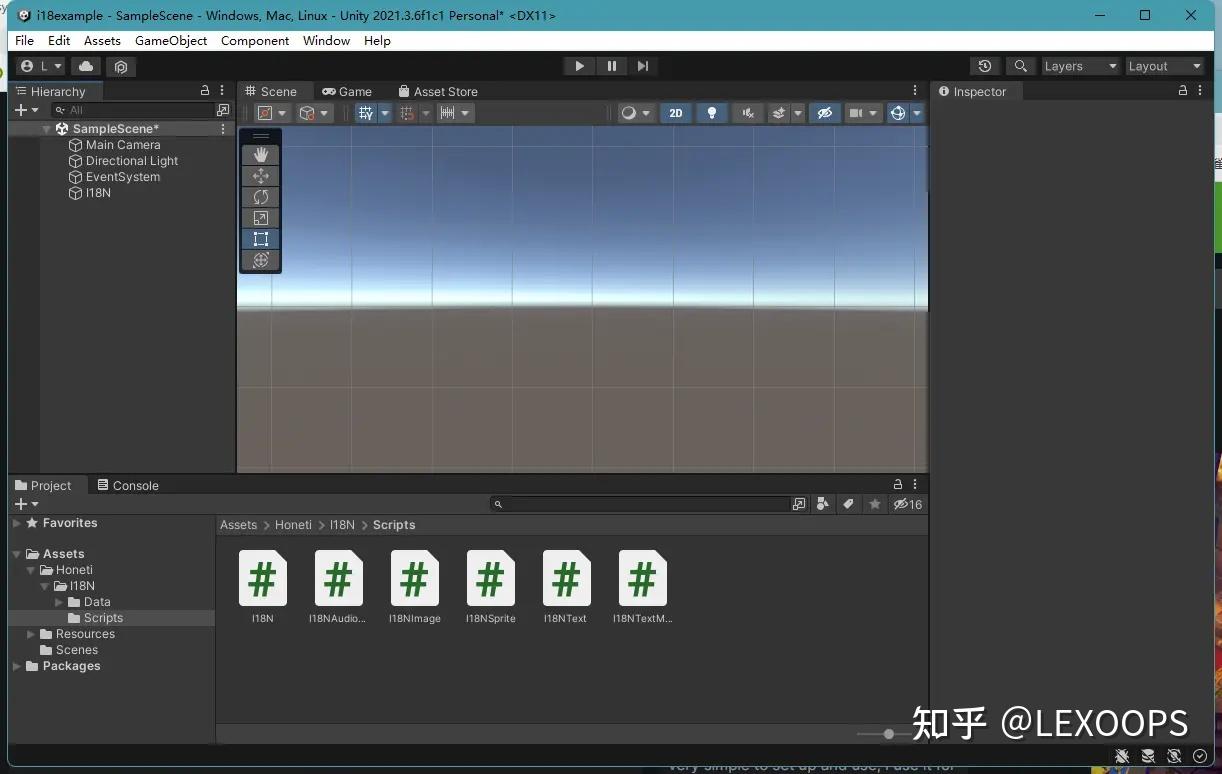Toggle 2D mode in the Scene view
Image resolution: width=1222 pixels, height=774 pixels.
[675, 113]
